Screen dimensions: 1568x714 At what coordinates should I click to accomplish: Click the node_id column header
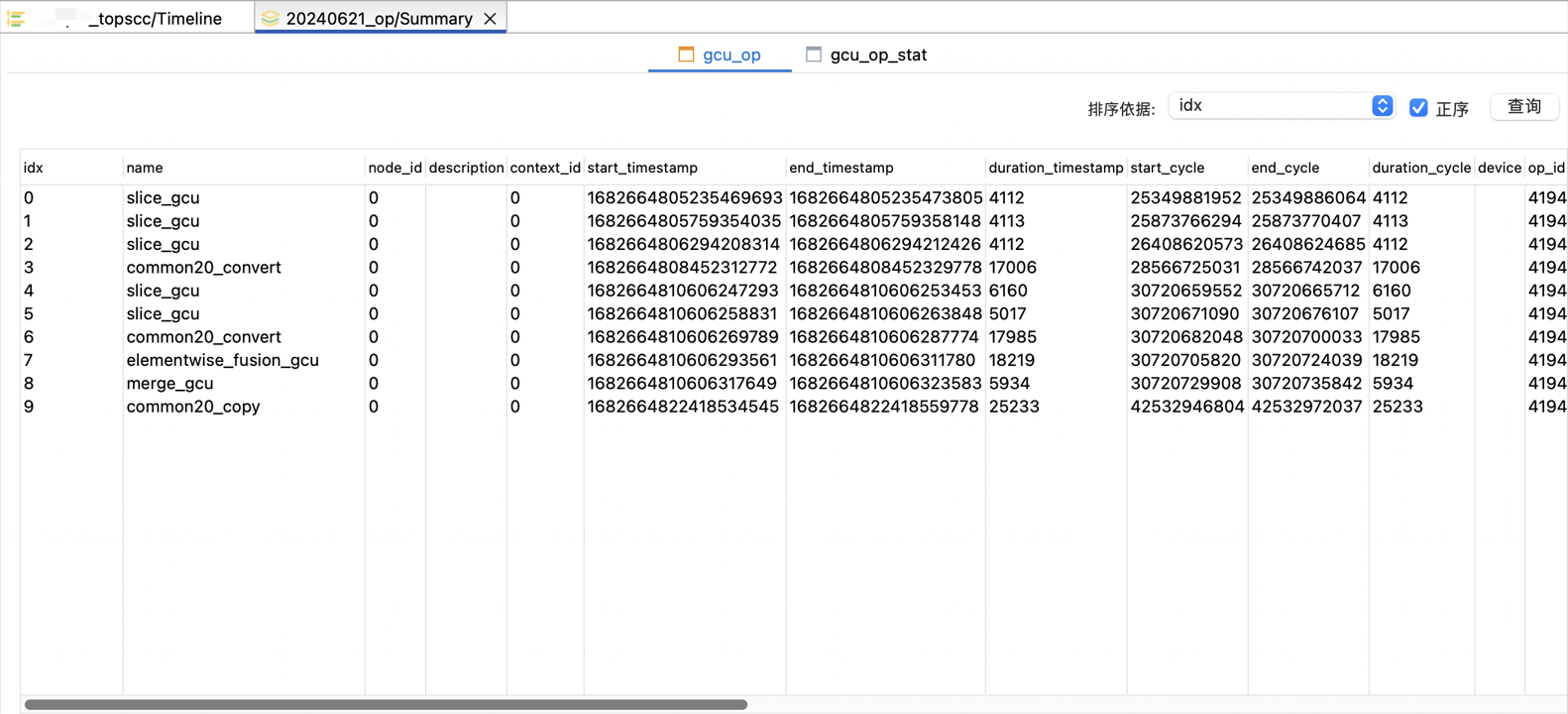pyautogui.click(x=395, y=168)
